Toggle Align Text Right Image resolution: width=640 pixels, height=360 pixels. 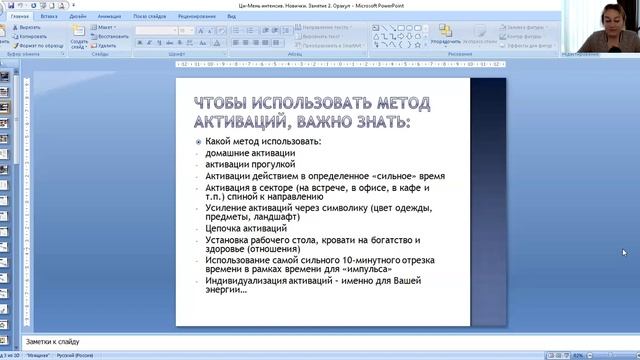tap(256, 42)
